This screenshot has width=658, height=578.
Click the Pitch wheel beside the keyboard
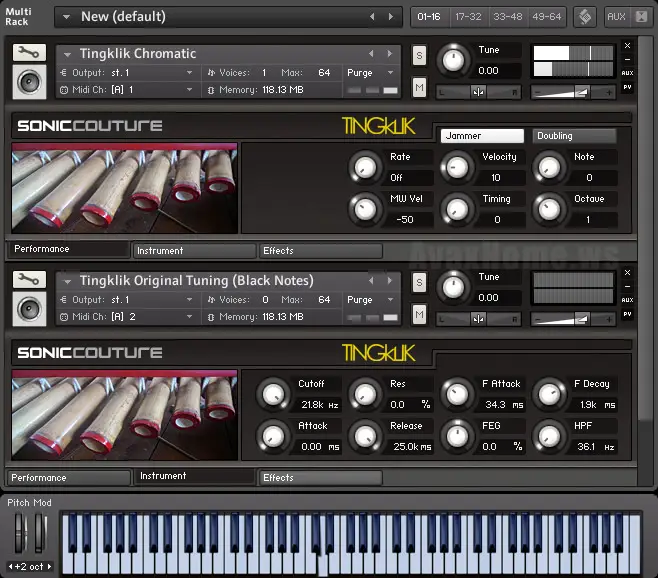[x=20, y=533]
